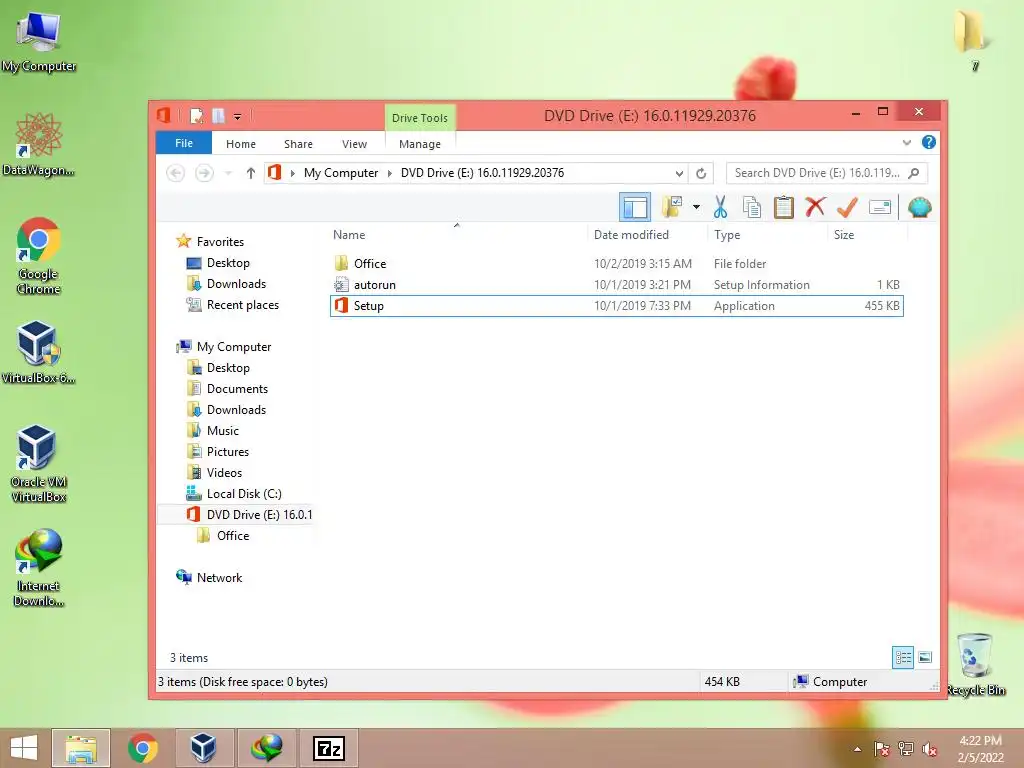Screen dimensions: 1024x768
Task: Switch to Details view button
Action: (x=903, y=658)
